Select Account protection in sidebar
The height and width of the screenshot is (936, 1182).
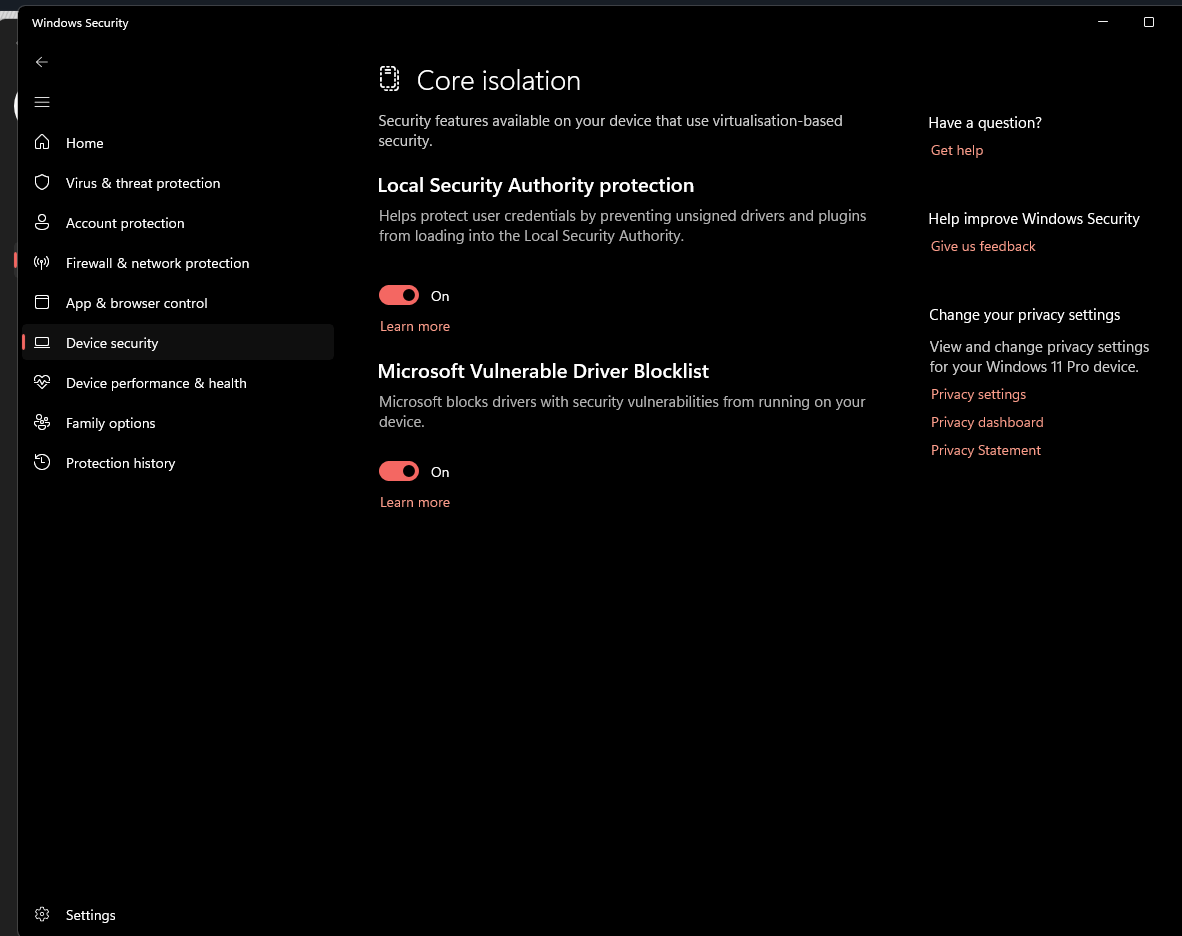178,222
